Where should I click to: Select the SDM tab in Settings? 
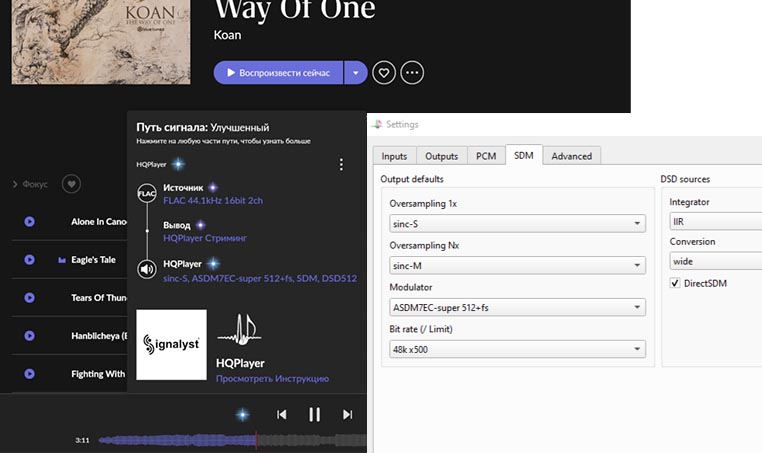(524, 155)
